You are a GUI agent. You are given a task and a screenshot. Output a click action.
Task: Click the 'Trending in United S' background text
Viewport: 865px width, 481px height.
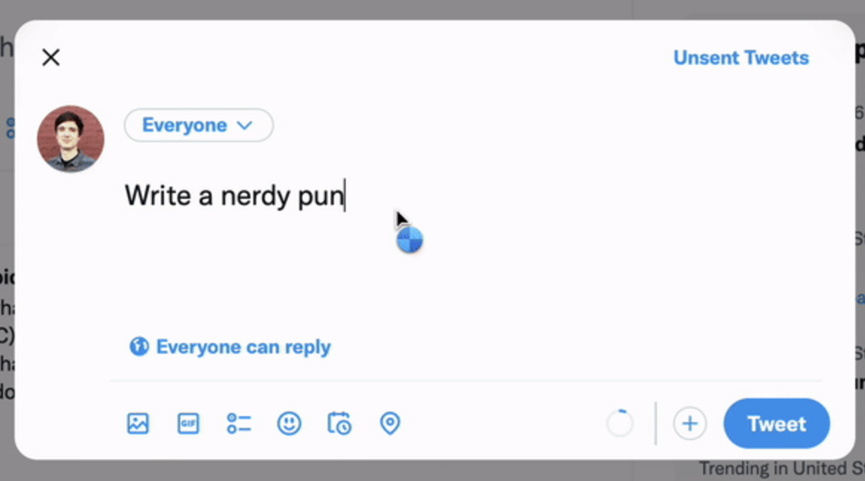click(x=780, y=469)
